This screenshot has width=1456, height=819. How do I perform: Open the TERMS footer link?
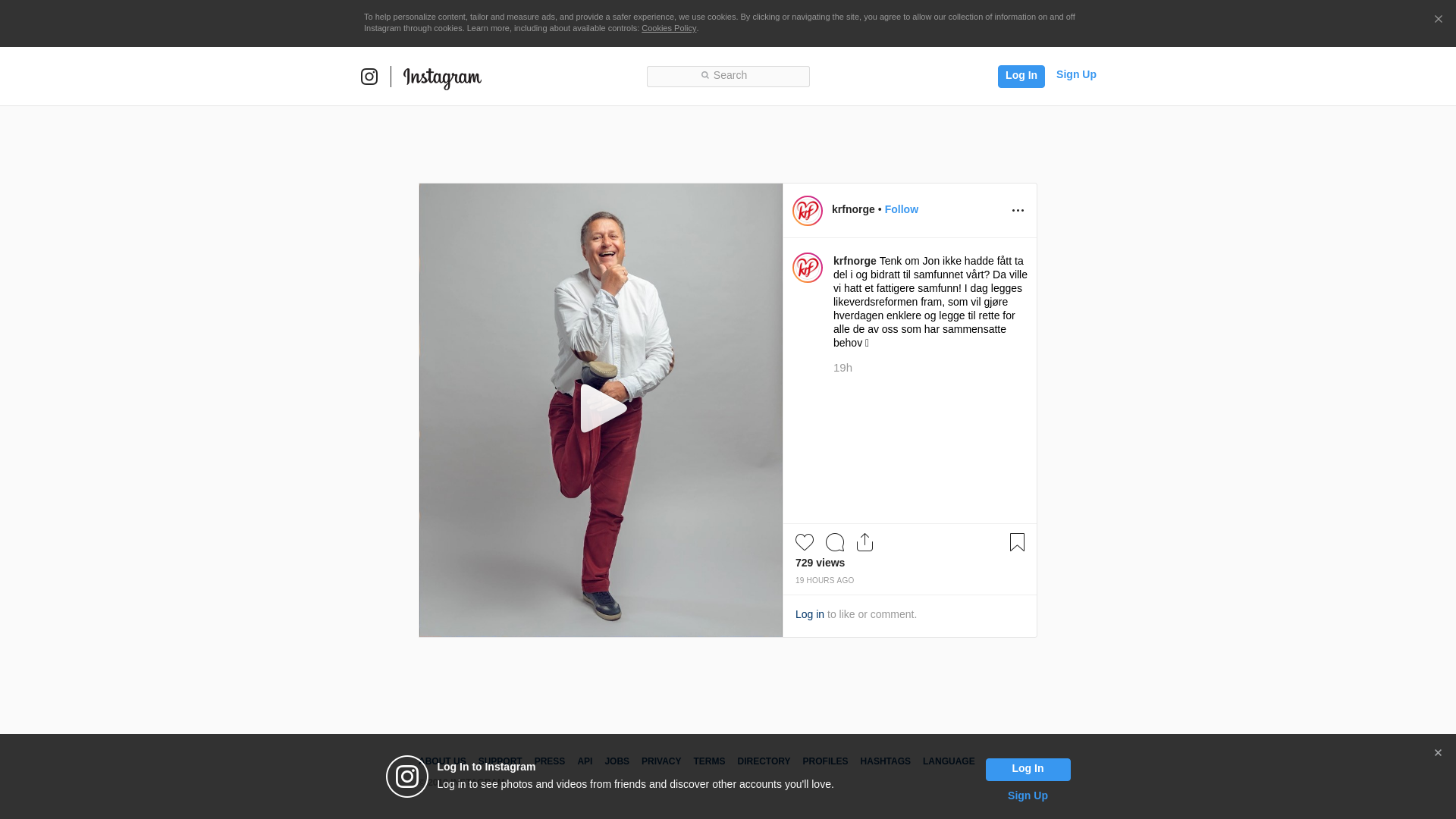[x=709, y=761]
